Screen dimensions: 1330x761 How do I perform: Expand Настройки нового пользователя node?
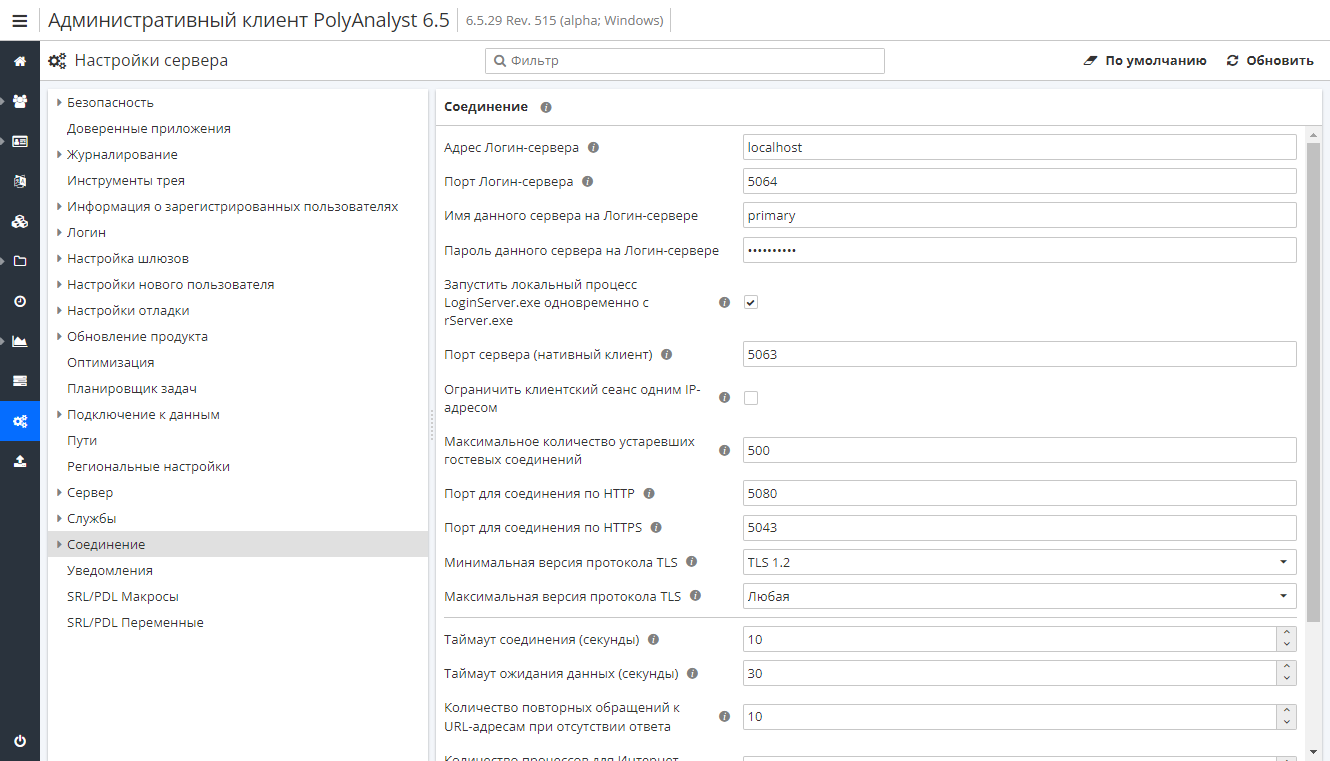[x=59, y=284]
